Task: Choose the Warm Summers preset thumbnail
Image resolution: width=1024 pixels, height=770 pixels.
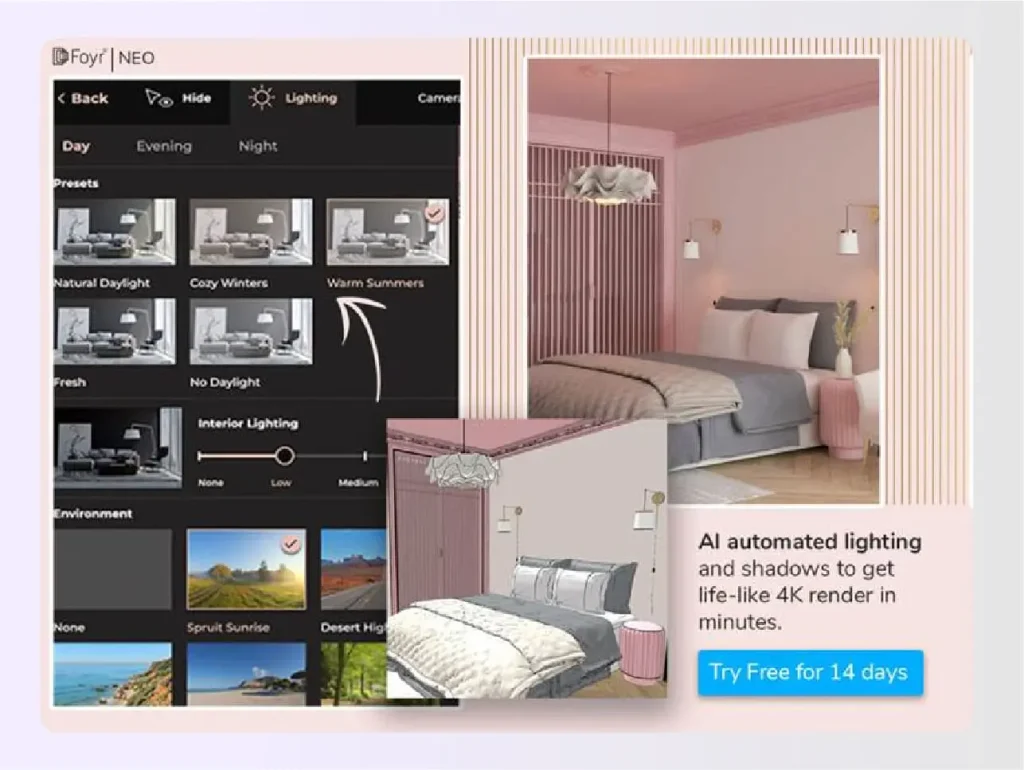Action: tap(388, 232)
